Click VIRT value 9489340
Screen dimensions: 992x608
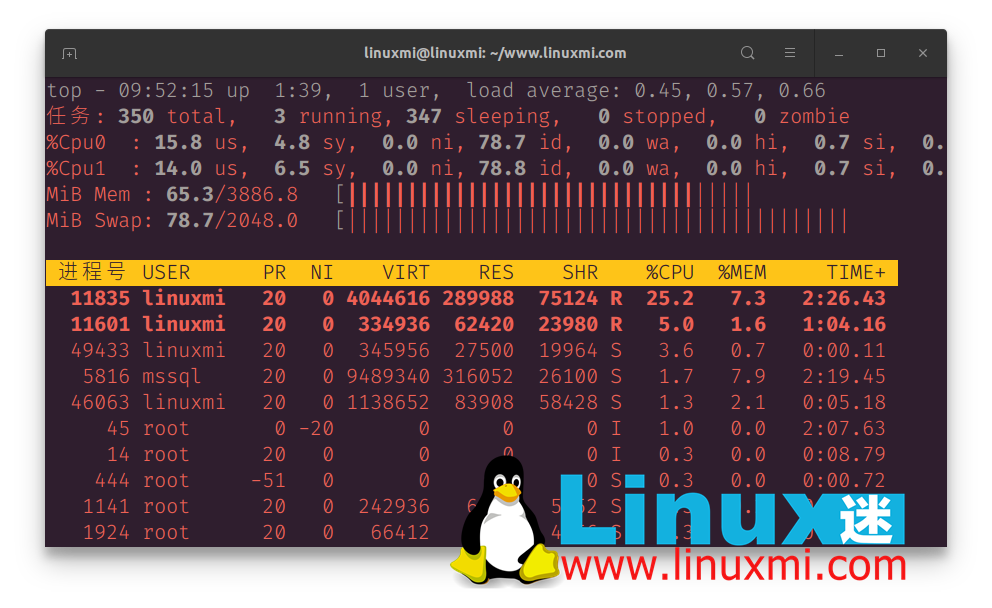tap(388, 376)
